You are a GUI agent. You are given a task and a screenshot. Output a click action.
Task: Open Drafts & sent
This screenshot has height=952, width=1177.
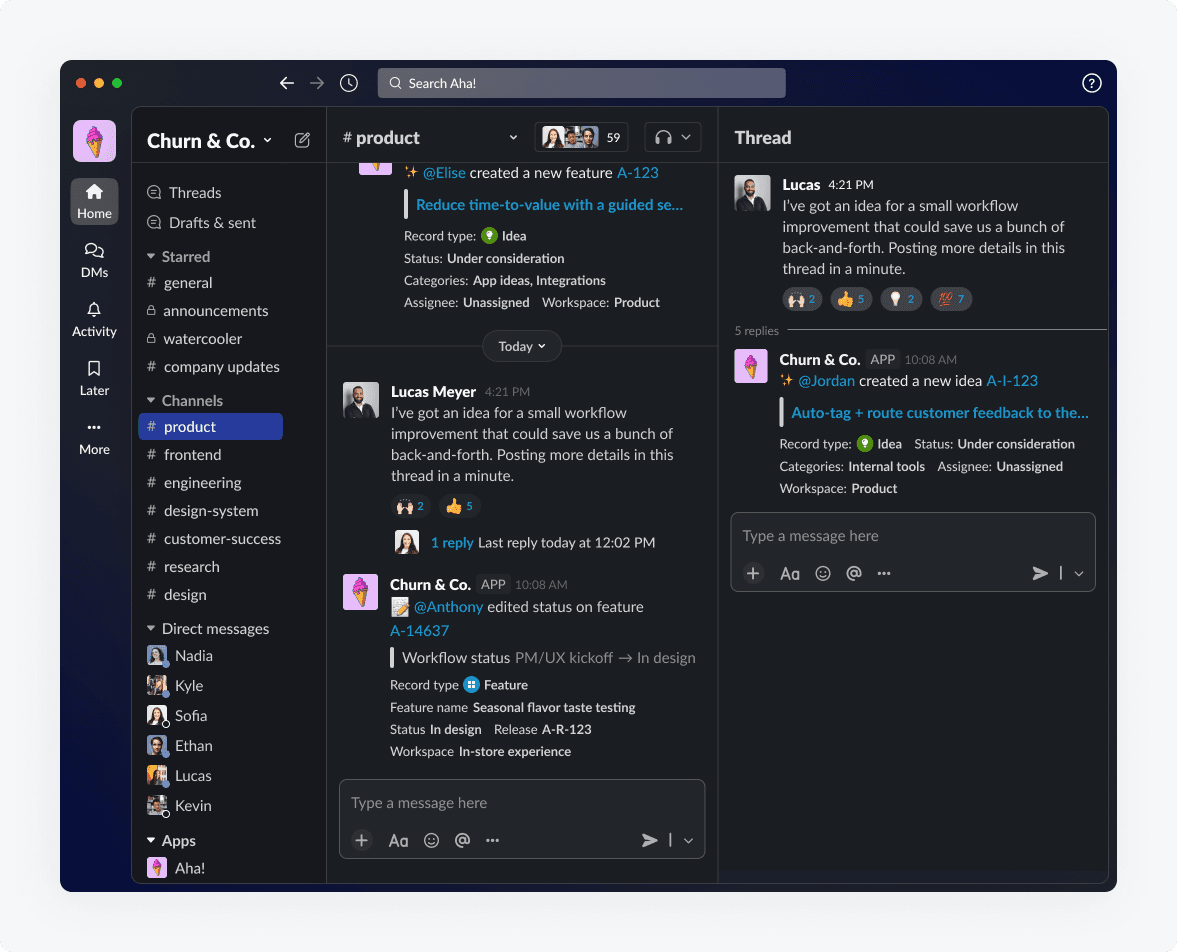(x=201, y=223)
